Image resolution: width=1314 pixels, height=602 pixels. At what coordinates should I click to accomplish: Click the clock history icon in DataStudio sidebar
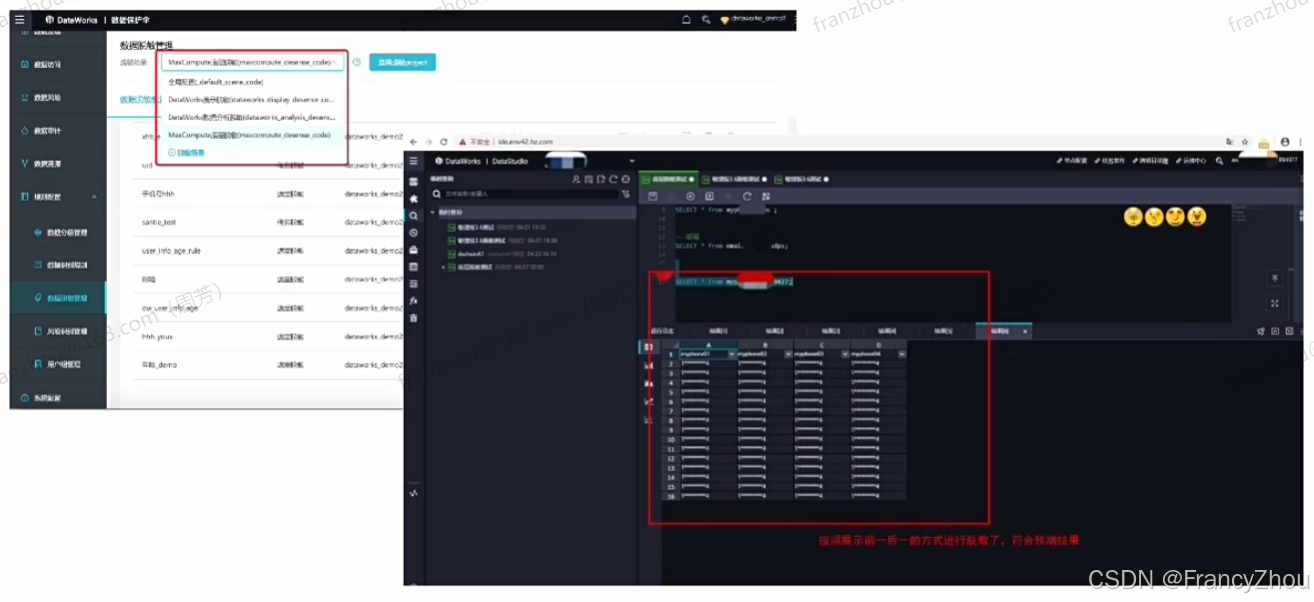click(414, 232)
